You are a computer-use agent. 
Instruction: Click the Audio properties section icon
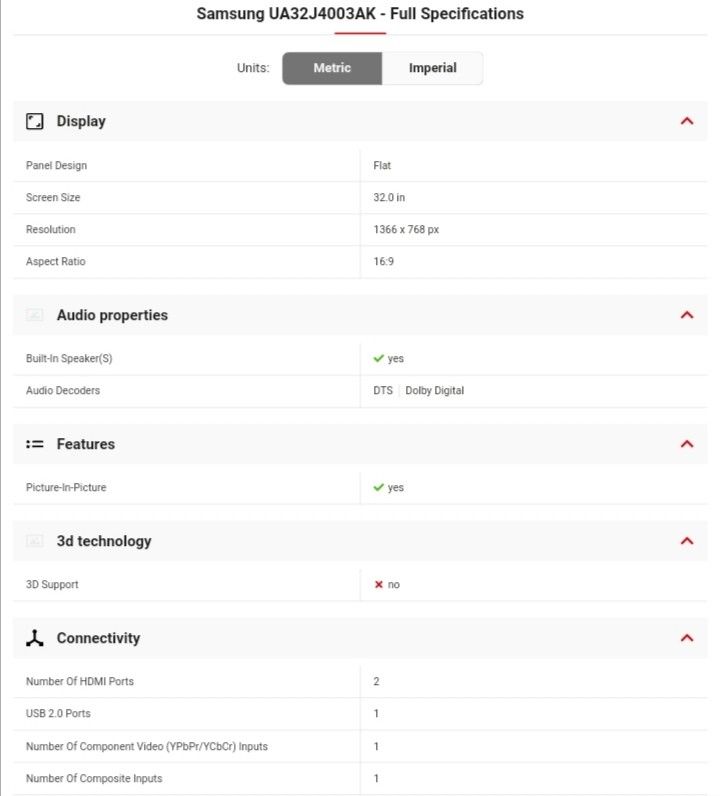click(35, 315)
